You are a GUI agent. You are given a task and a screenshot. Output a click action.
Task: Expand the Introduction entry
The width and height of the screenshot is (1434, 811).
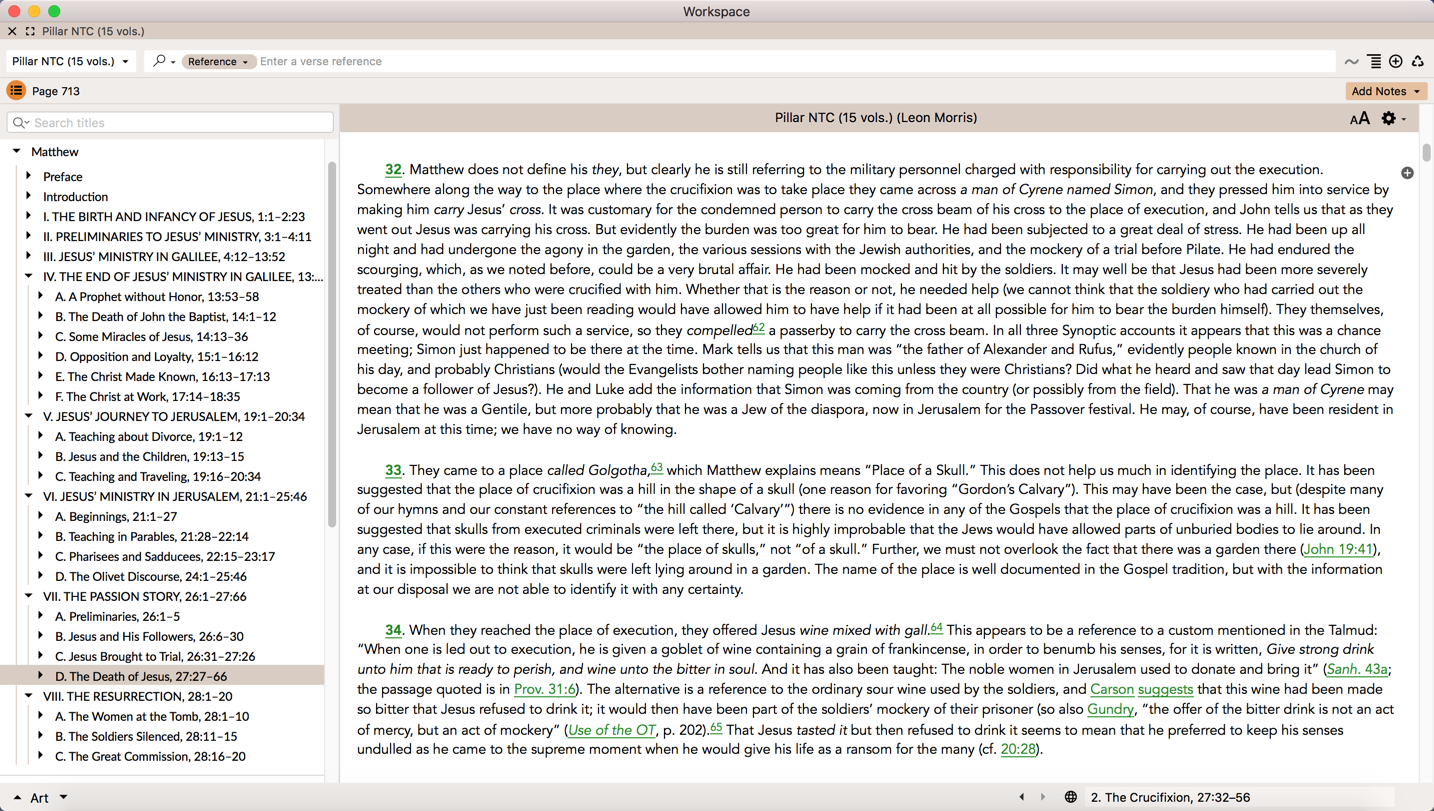[x=29, y=196]
